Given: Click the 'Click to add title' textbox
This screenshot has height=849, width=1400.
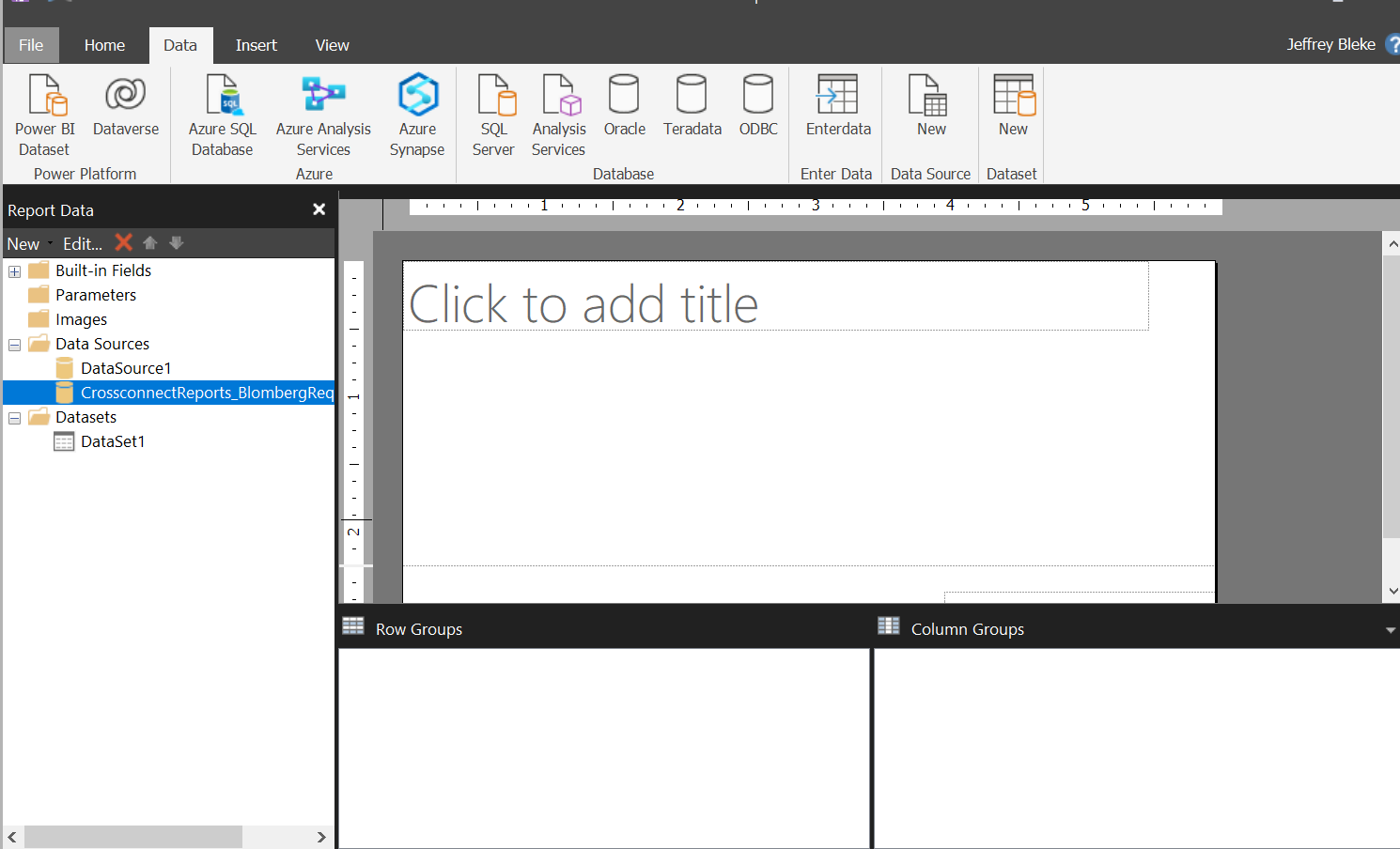Looking at the screenshot, I should (775, 296).
